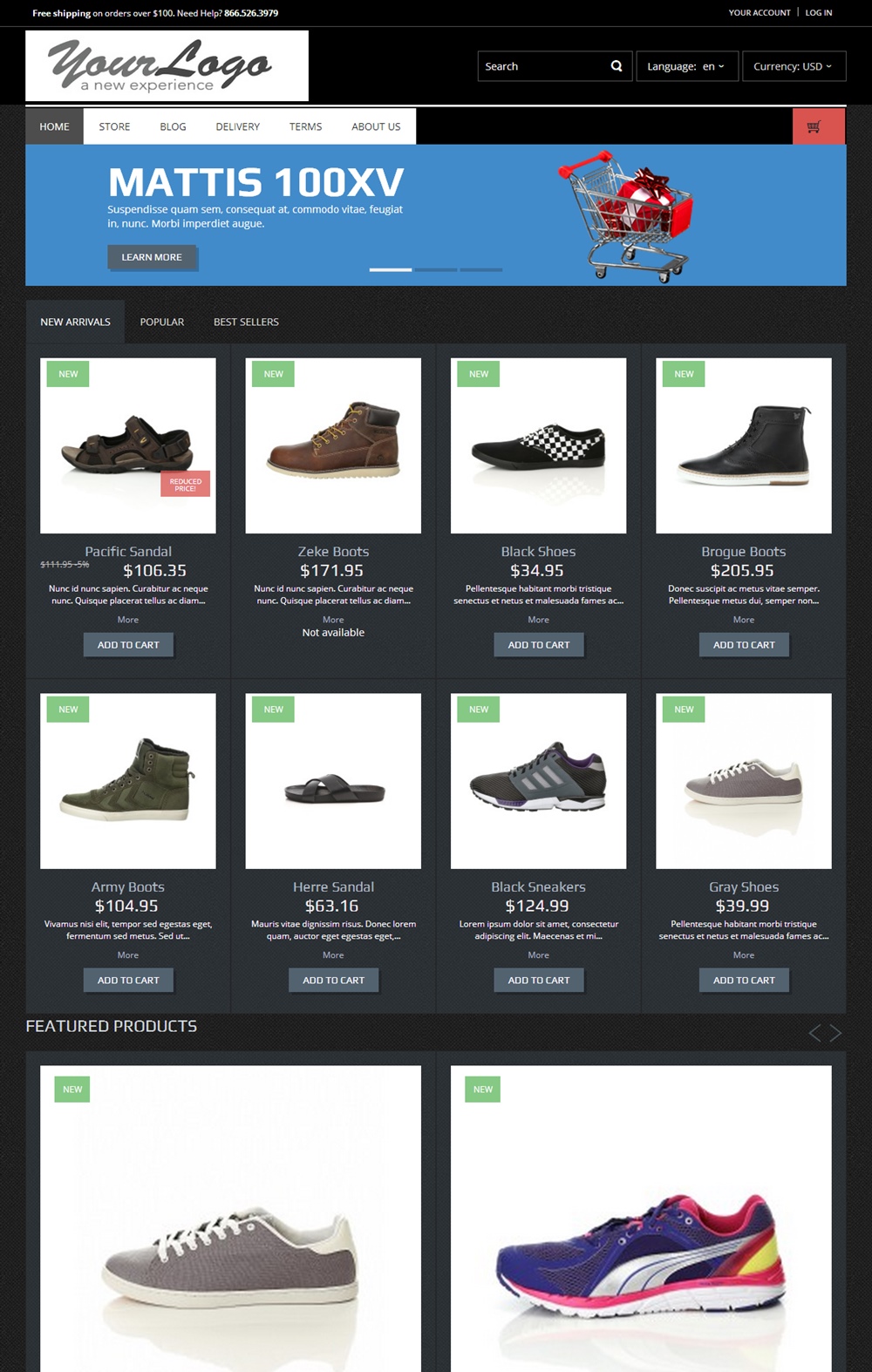Select the second banner slide indicator

(436, 270)
